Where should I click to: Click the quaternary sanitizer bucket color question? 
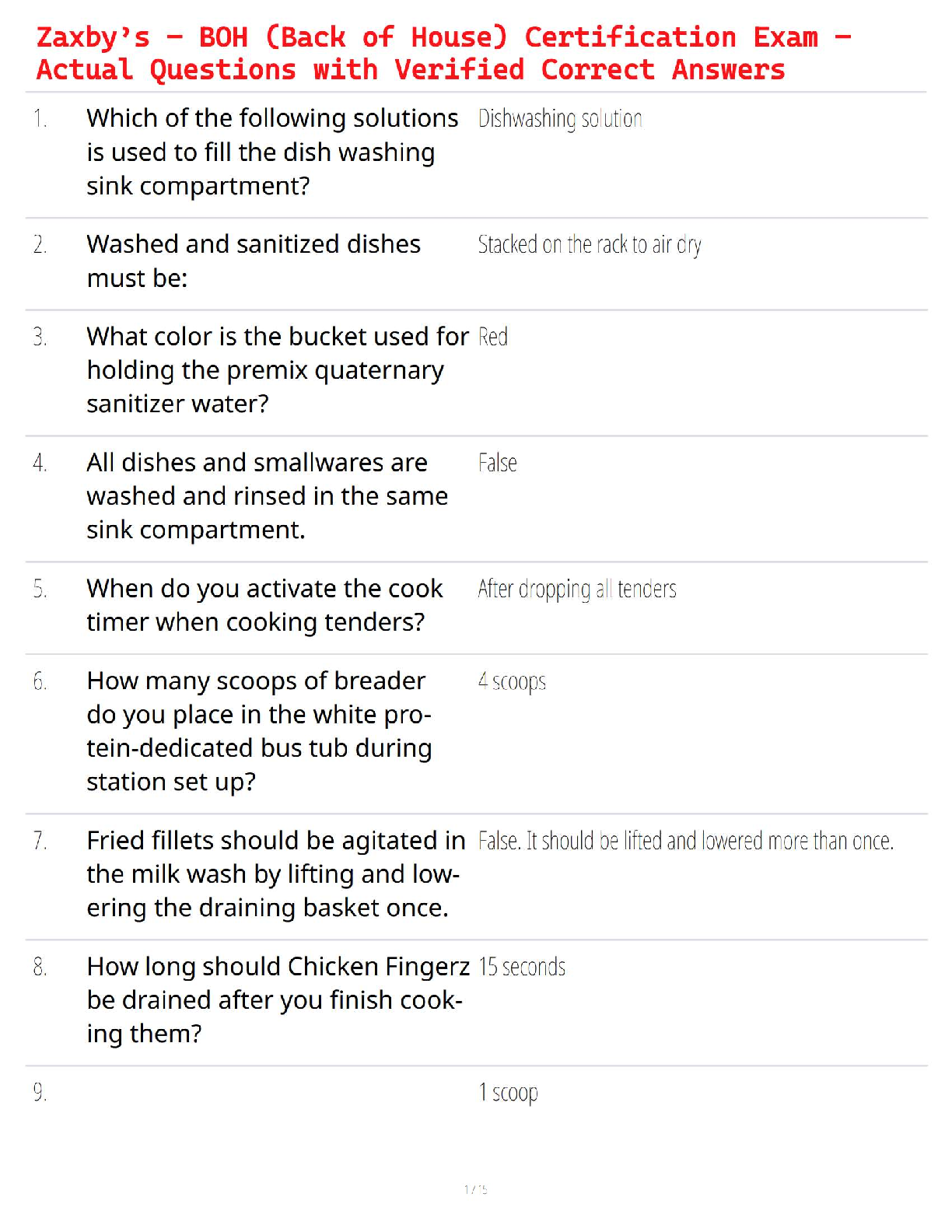(278, 370)
